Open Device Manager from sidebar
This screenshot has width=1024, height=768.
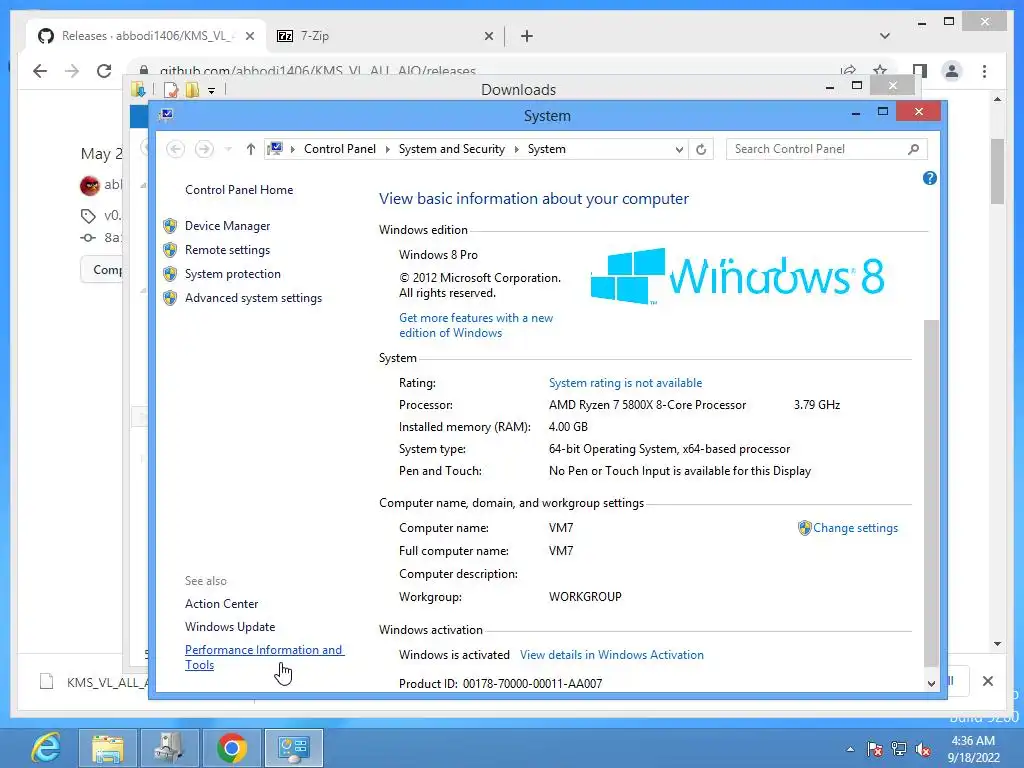(x=227, y=226)
